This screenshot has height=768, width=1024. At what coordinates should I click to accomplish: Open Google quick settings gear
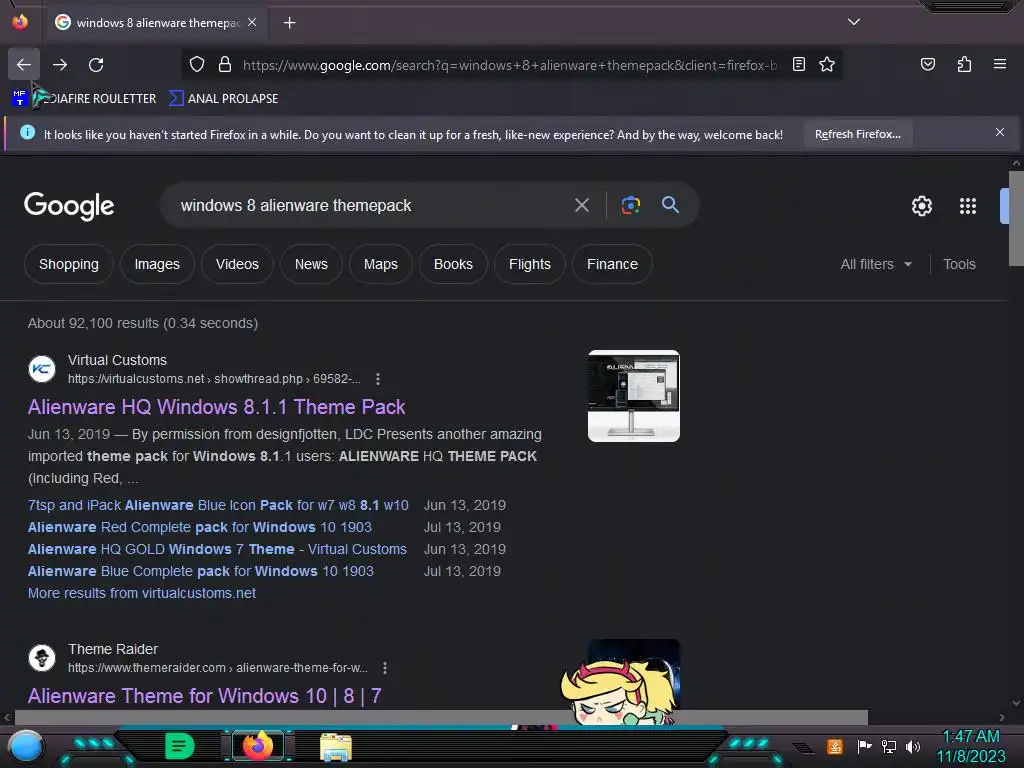(921, 206)
